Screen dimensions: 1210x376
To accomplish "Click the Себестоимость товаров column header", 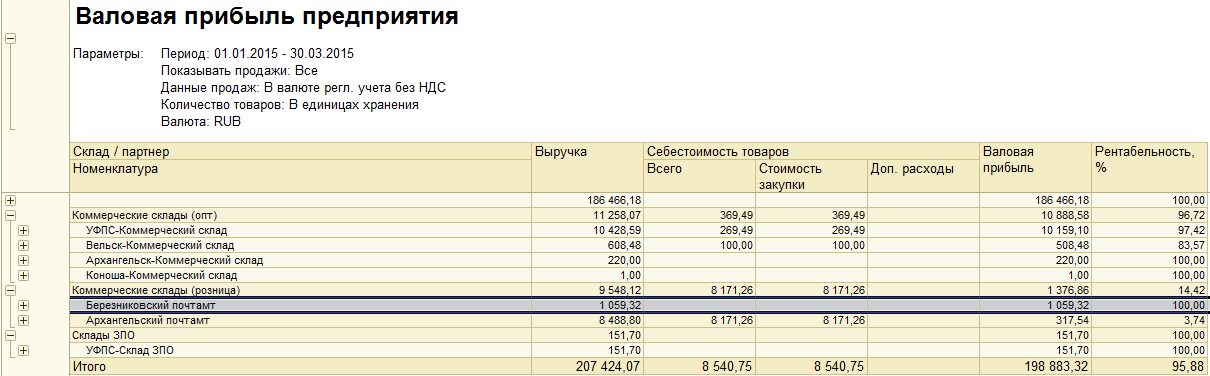I will (812, 151).
